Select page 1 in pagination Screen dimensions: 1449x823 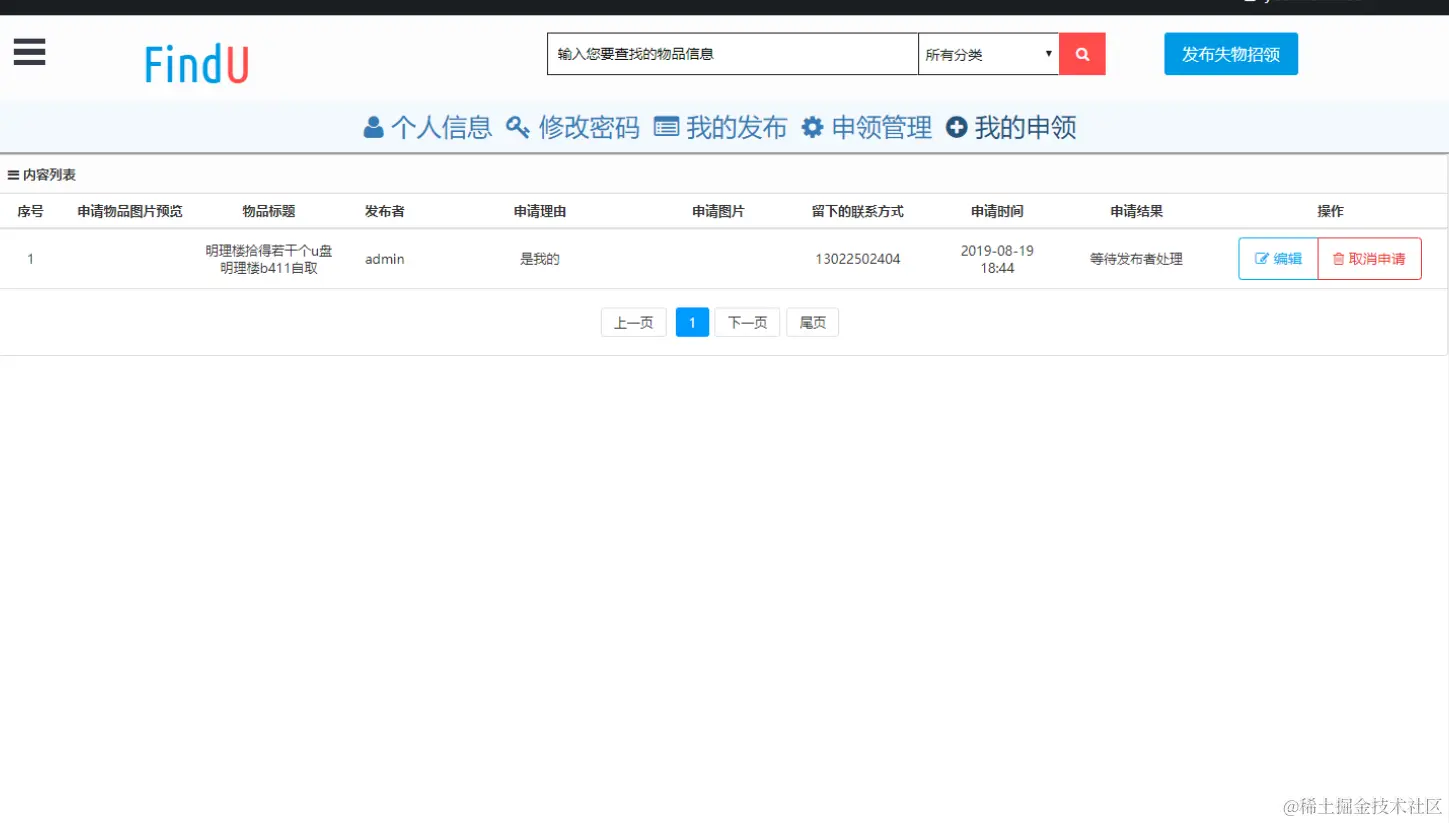pos(692,322)
